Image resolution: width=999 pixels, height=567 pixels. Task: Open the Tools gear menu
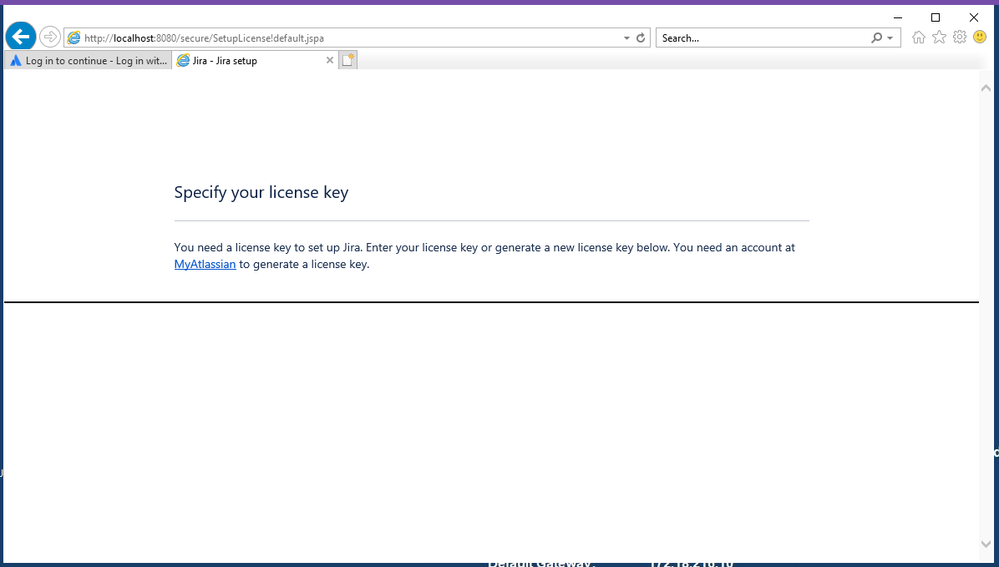pos(959,37)
